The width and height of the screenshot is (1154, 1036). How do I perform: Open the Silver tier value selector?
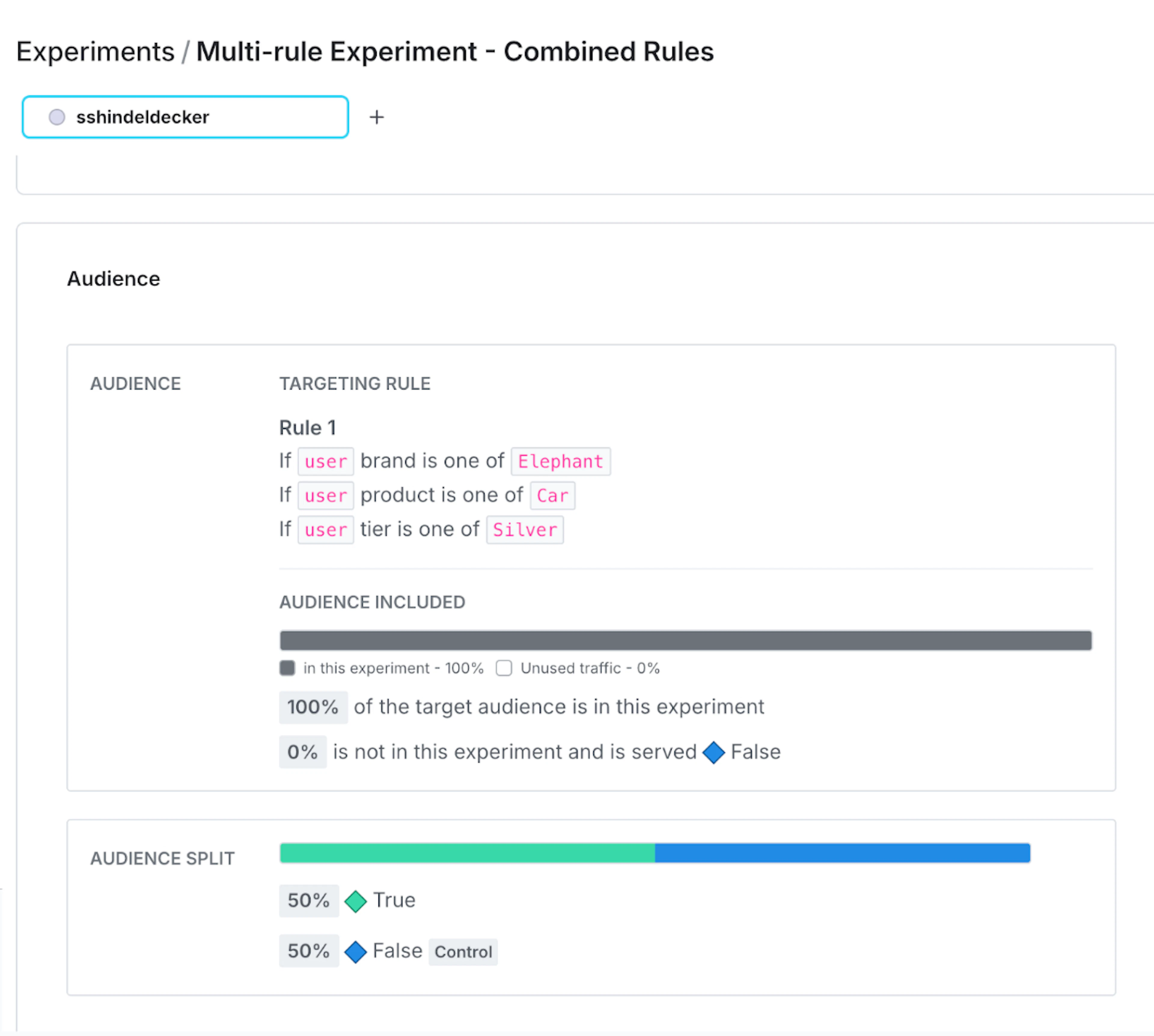click(524, 529)
